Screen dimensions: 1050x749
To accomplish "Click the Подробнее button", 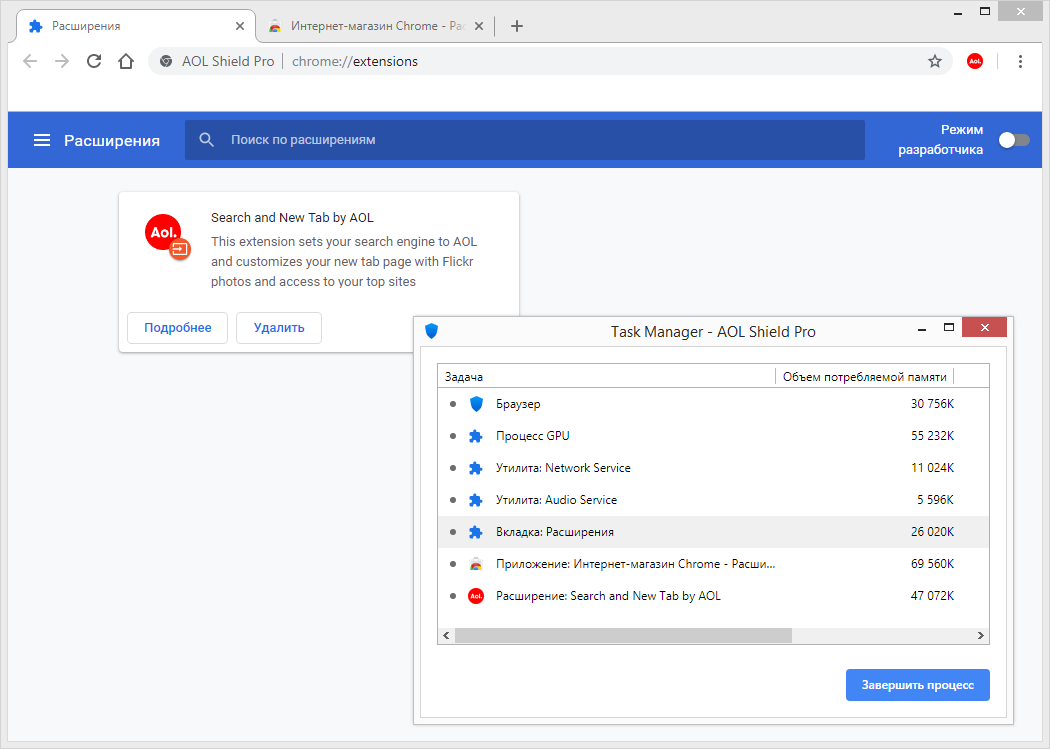I will point(177,328).
